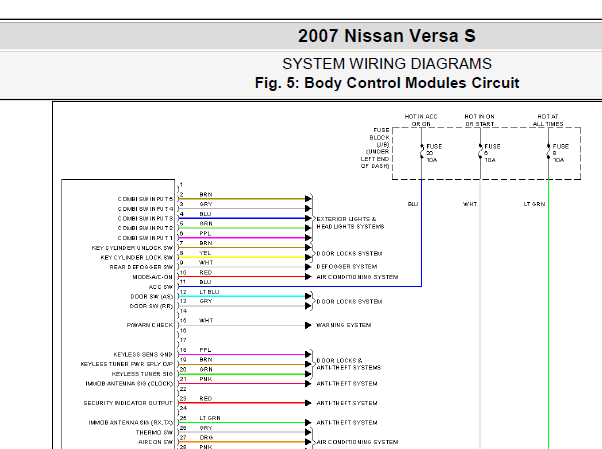Click the '2007 Nissan Versa S' heading
The width and height of the screenshot is (602, 449).
[x=387, y=36]
